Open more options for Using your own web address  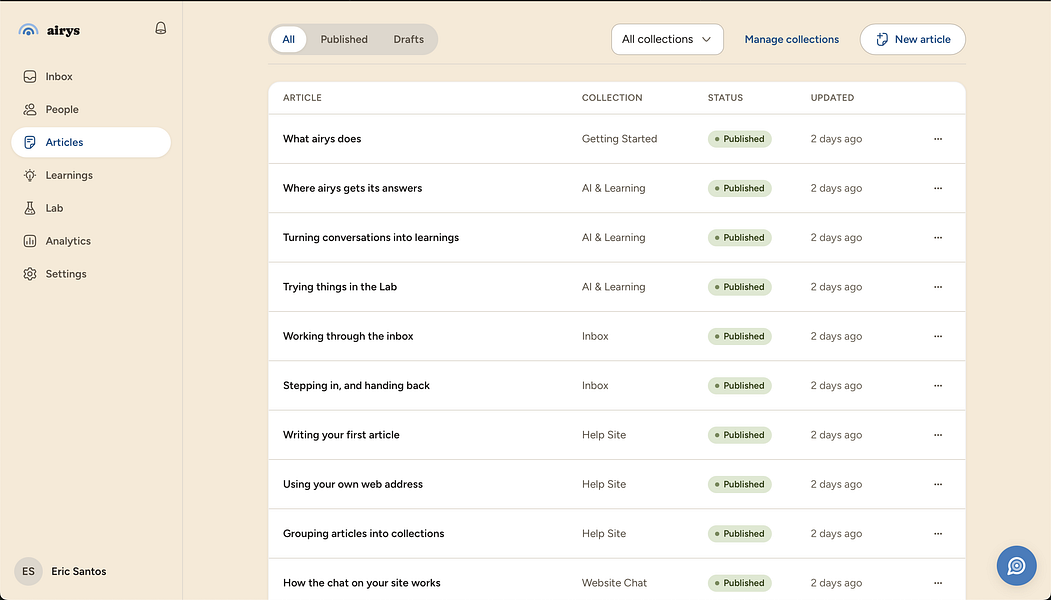click(x=938, y=484)
